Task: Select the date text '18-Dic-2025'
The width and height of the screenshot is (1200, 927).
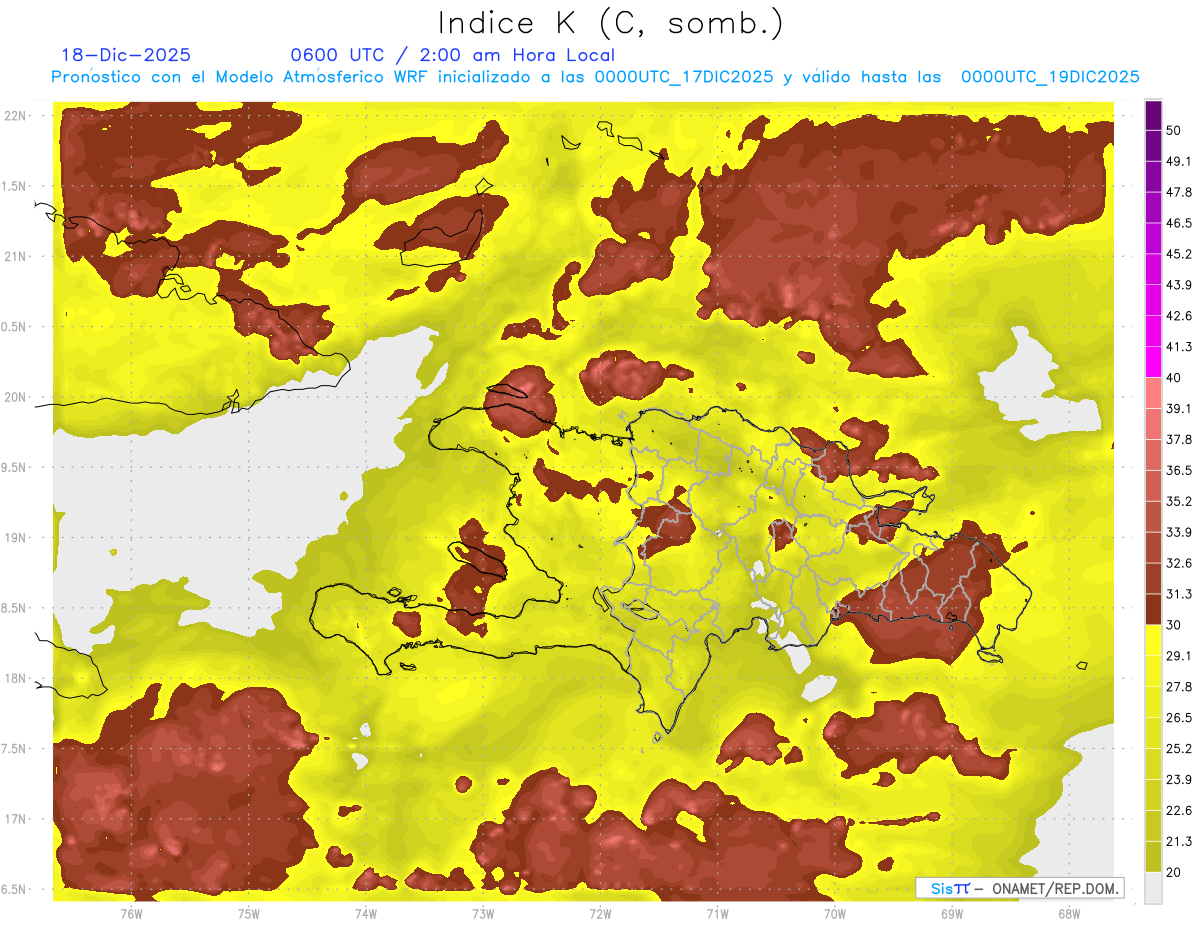Action: (x=126, y=55)
